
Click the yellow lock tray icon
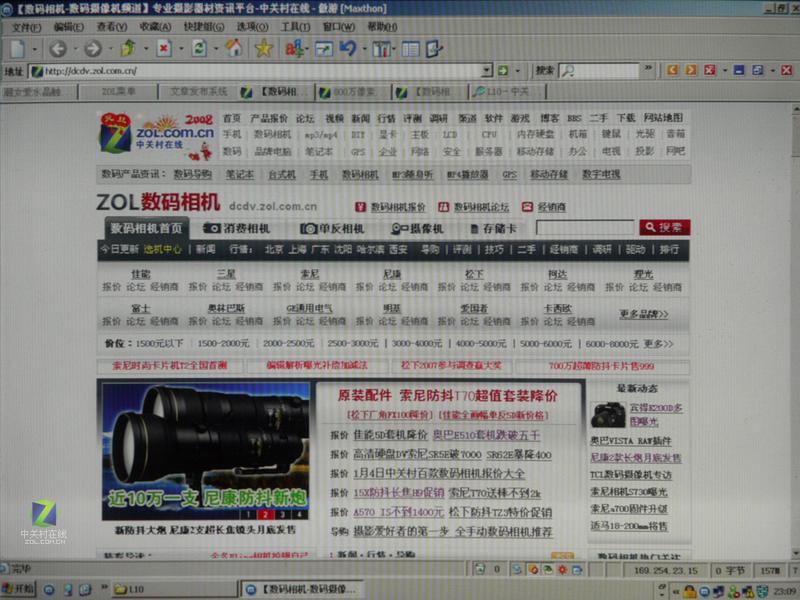pos(689,592)
